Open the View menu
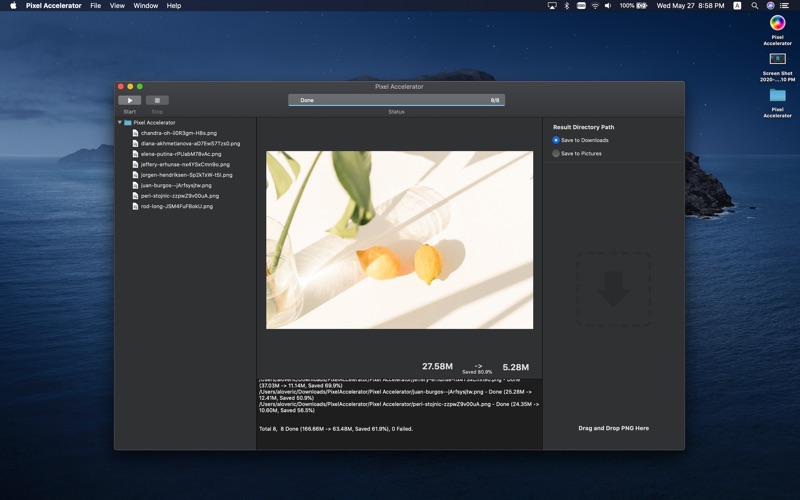This screenshot has height=500, width=800. pyautogui.click(x=117, y=6)
